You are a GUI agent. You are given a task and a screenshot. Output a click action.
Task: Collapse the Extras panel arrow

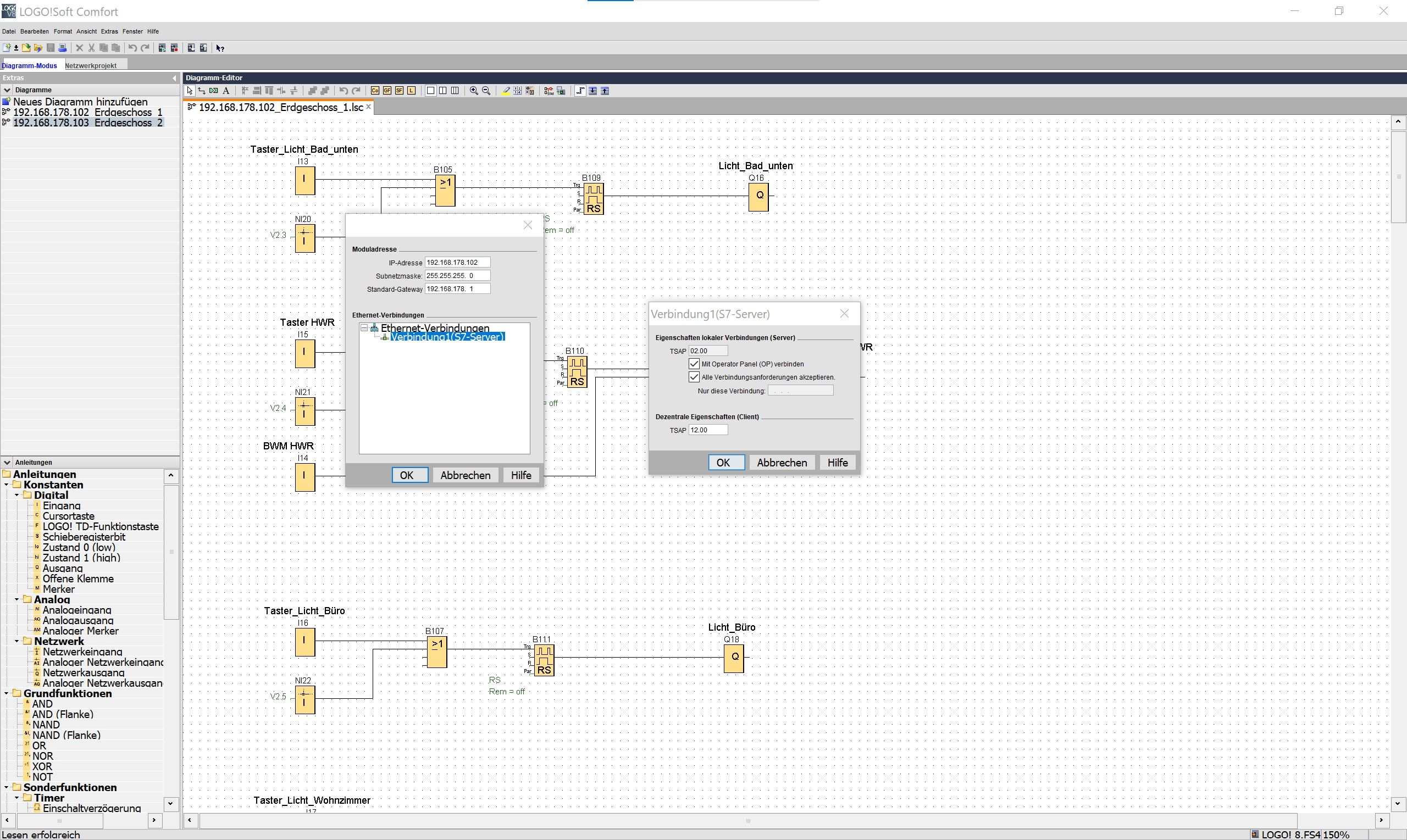174,78
